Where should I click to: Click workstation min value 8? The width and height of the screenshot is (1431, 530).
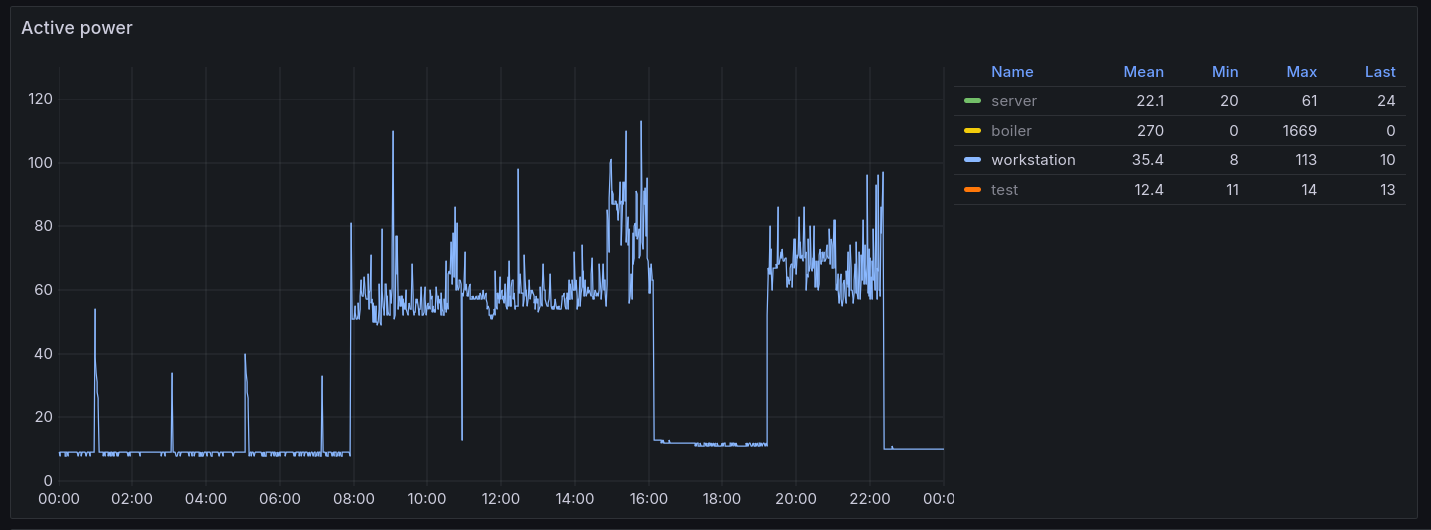click(x=1235, y=160)
